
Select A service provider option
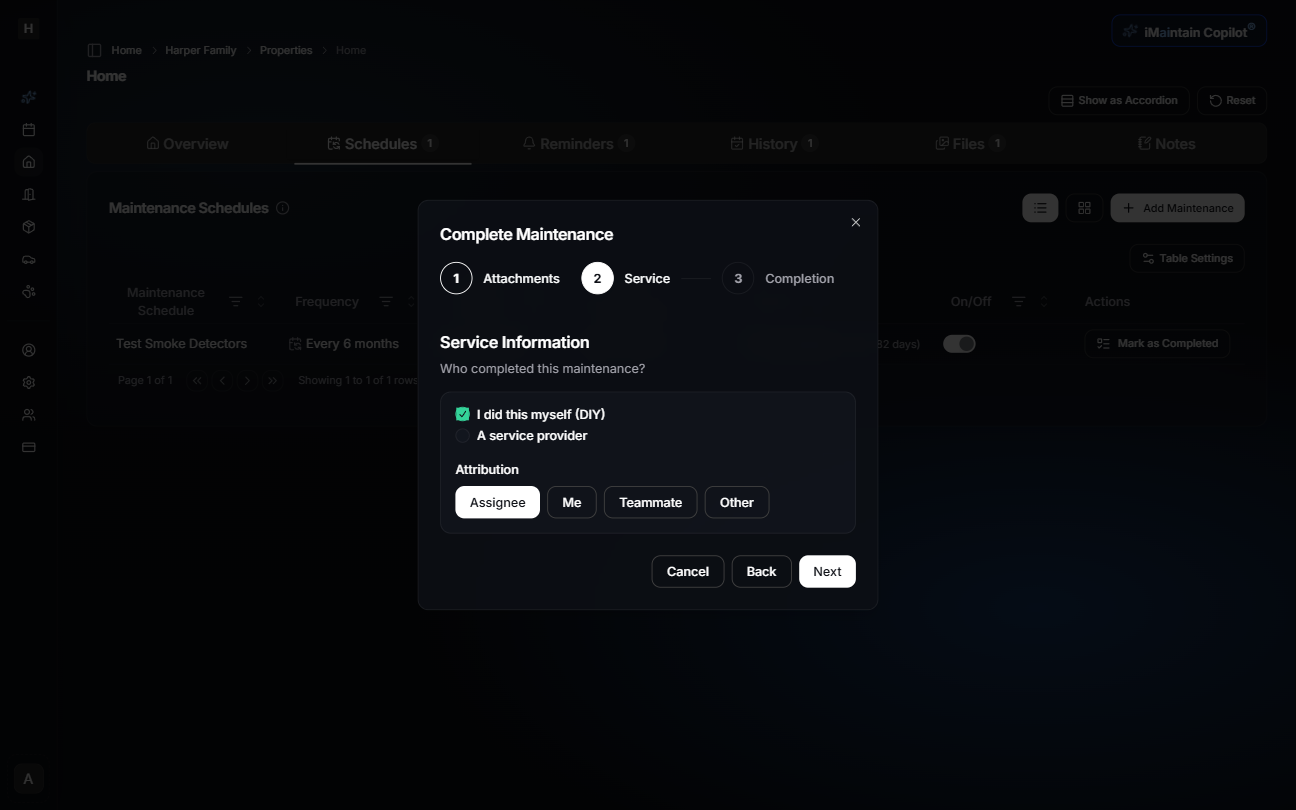click(x=462, y=435)
